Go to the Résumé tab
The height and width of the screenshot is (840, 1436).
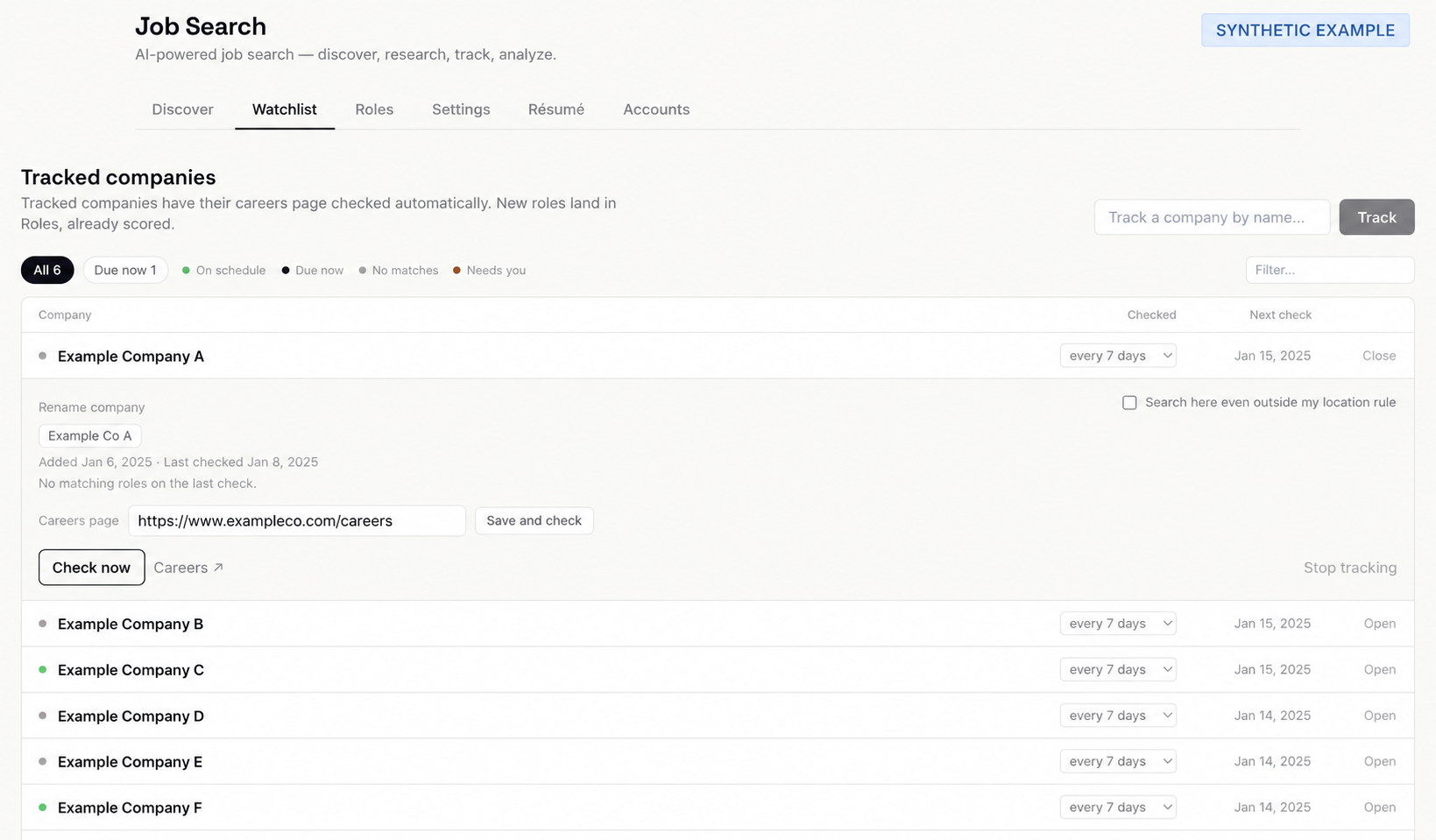pyautogui.click(x=556, y=109)
